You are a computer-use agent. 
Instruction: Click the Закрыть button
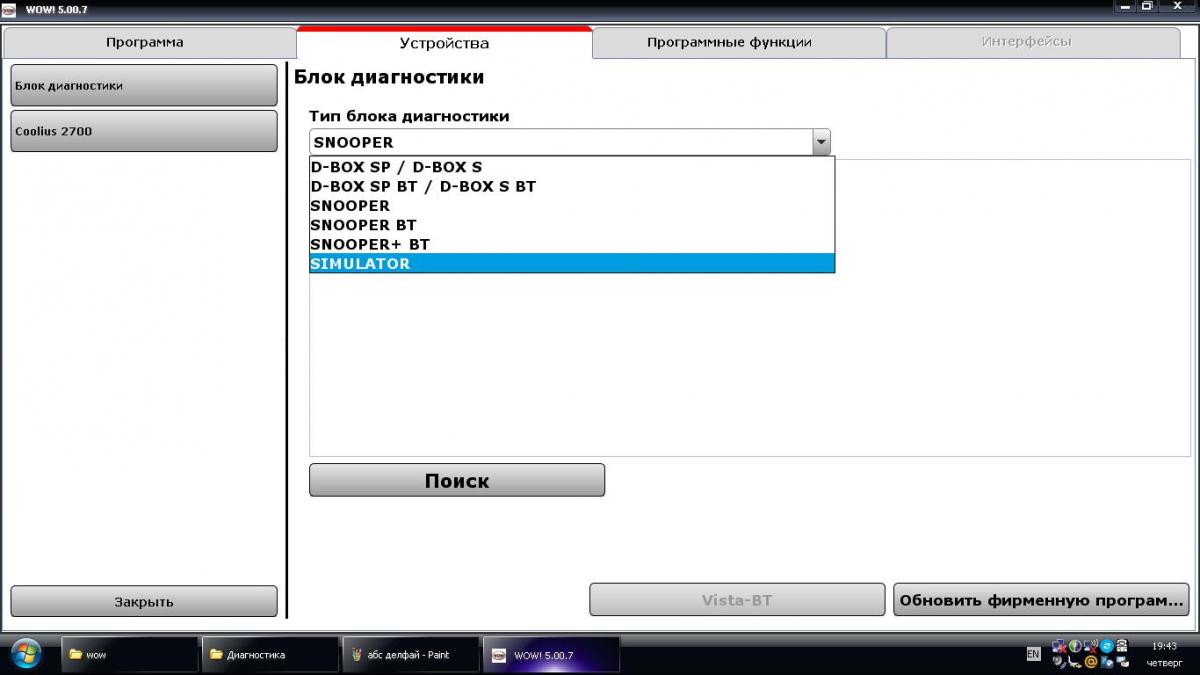tap(144, 601)
